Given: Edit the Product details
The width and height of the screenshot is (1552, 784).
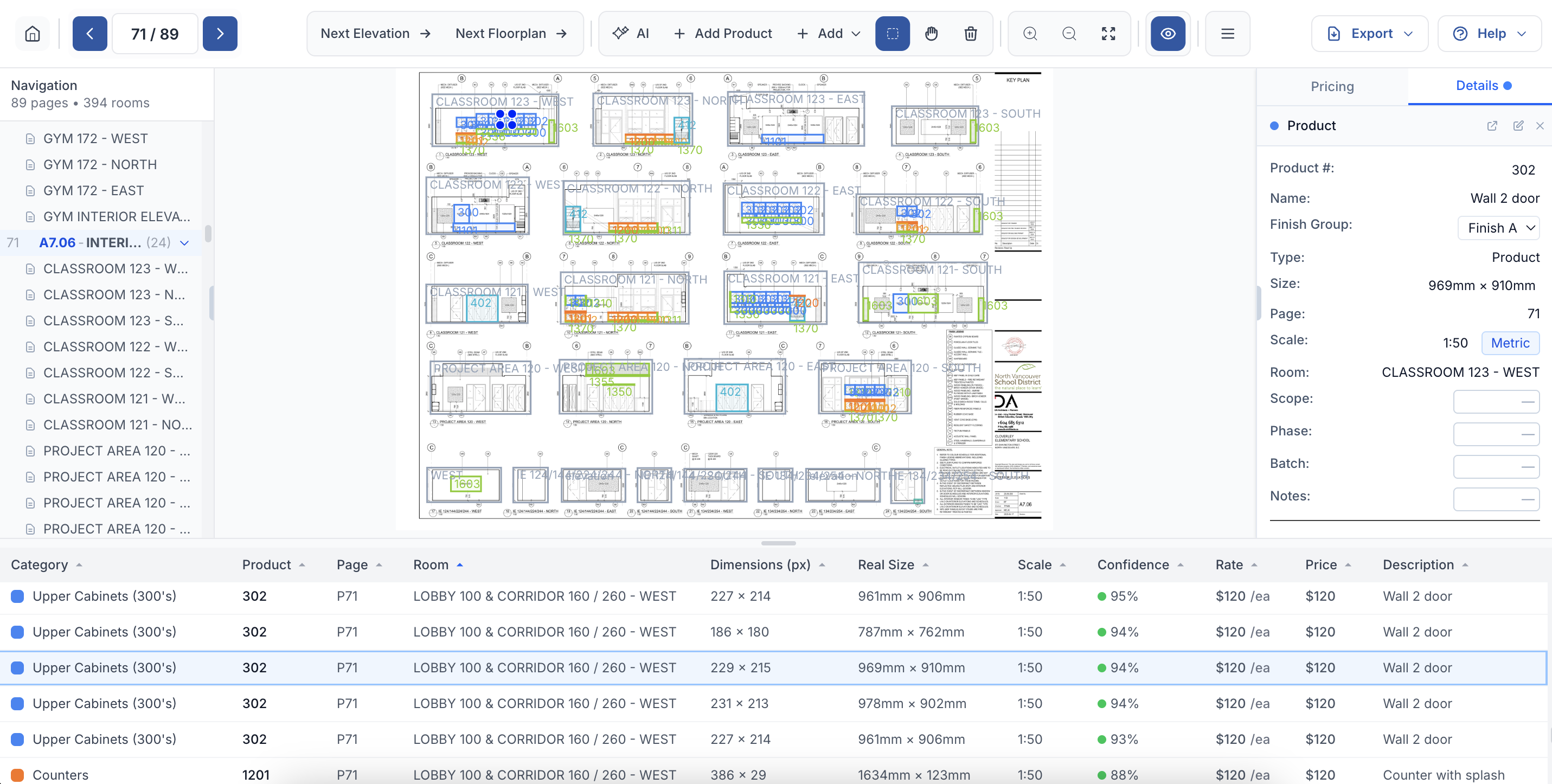Looking at the screenshot, I should [x=1518, y=125].
